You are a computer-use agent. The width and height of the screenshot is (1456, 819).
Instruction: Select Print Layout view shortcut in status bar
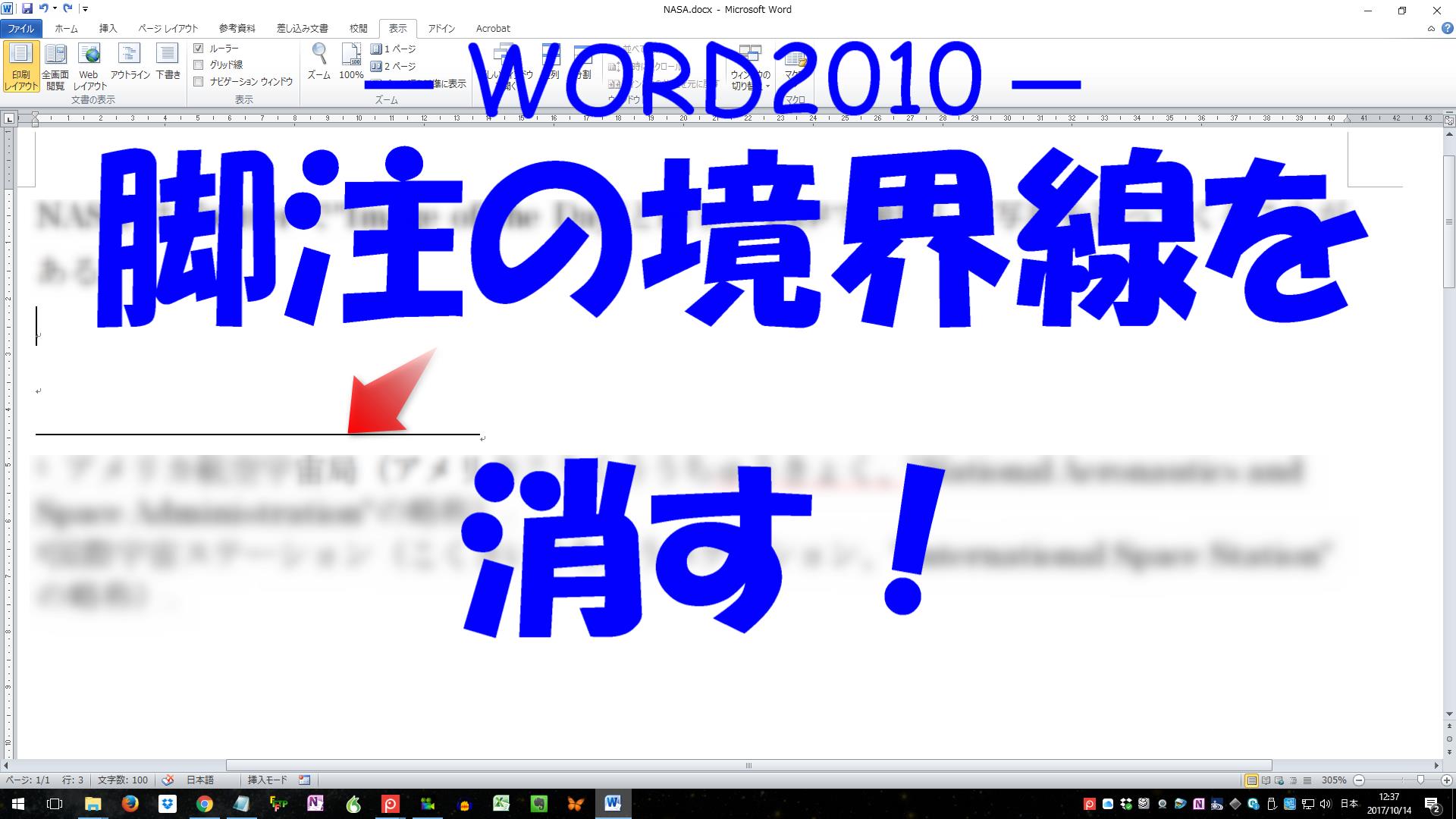pos(1252,780)
